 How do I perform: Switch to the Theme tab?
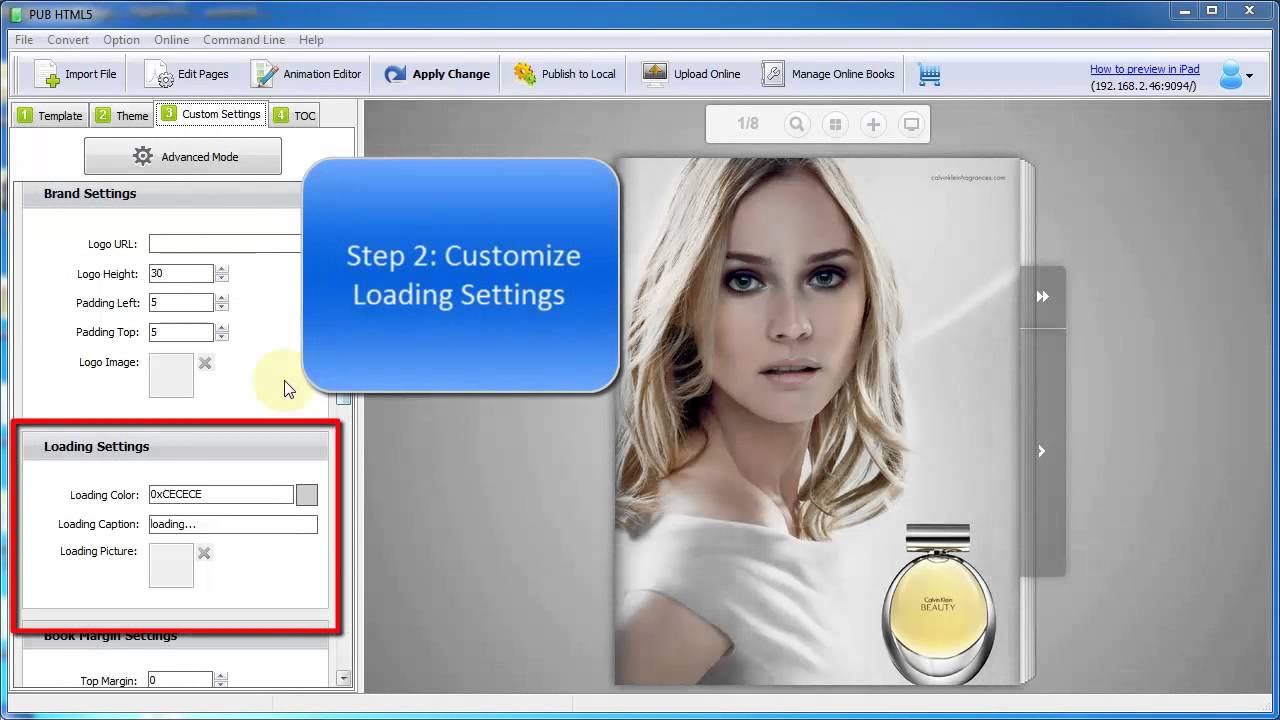(x=122, y=115)
